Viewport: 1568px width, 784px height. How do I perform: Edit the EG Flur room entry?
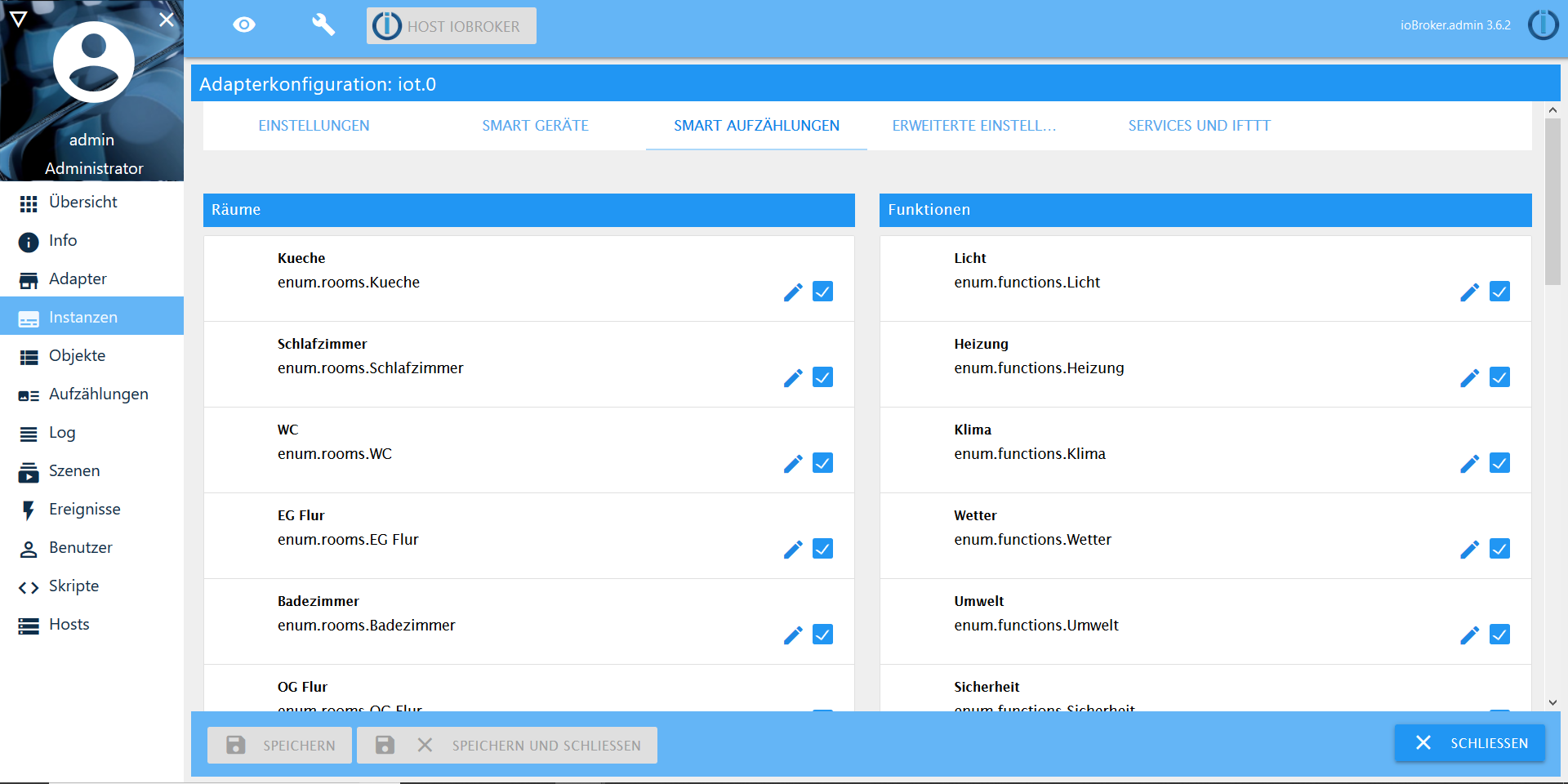pyautogui.click(x=793, y=550)
